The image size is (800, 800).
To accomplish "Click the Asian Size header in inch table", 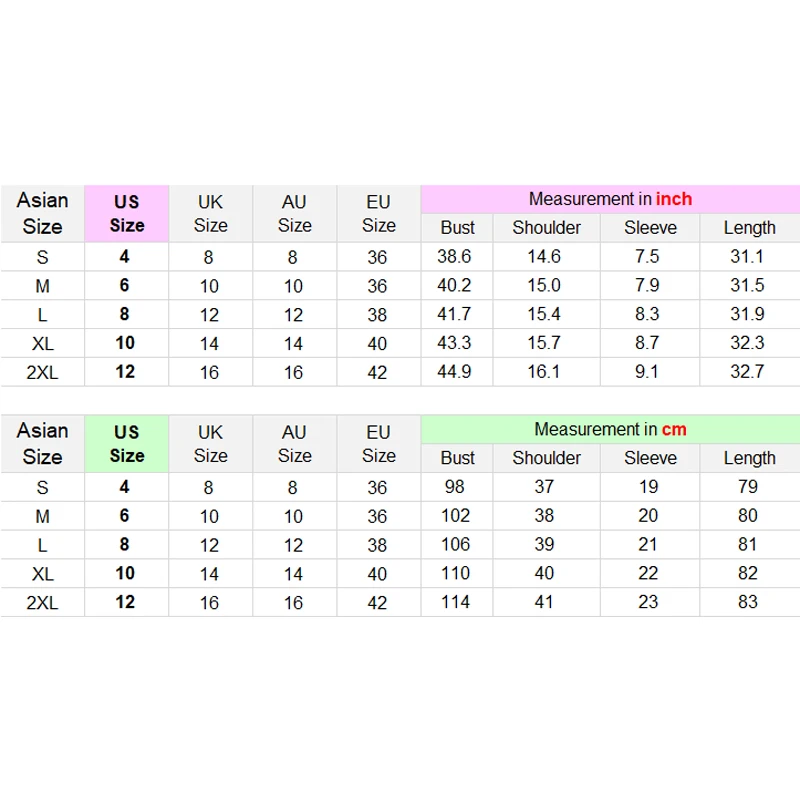I will pyautogui.click(x=42, y=214).
